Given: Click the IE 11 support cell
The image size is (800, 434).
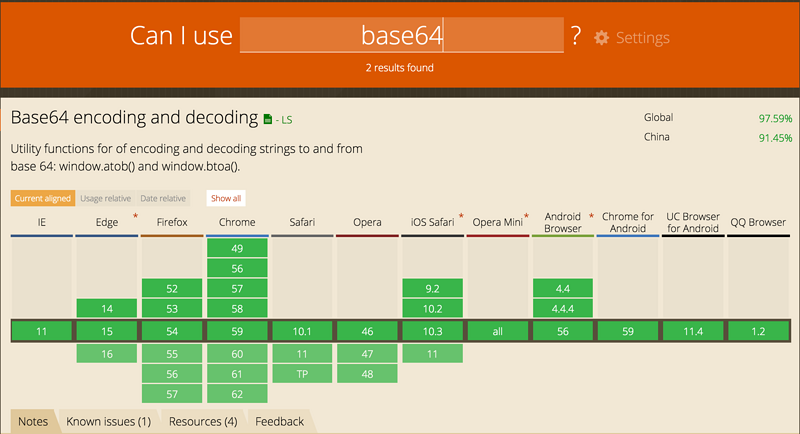Looking at the screenshot, I should [42, 331].
